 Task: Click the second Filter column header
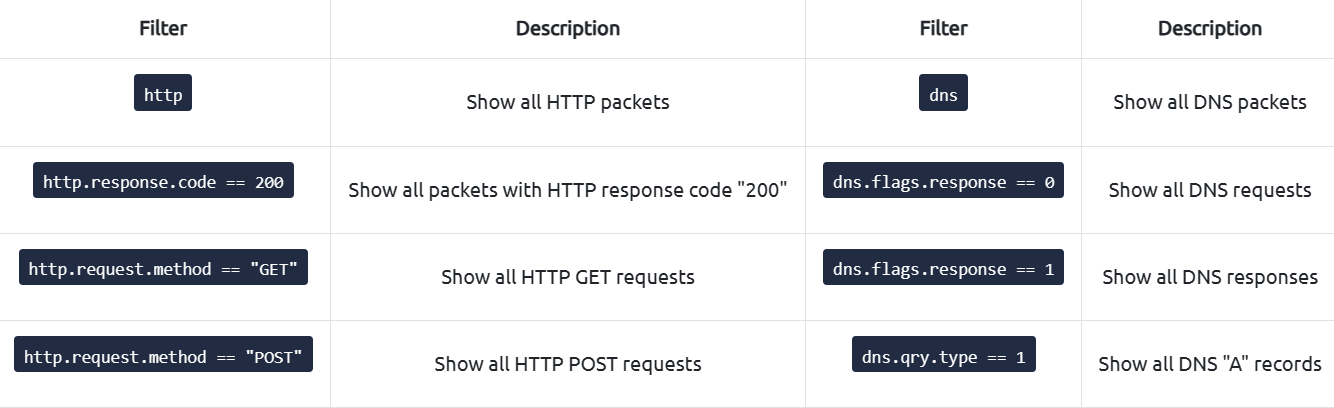pos(943,28)
